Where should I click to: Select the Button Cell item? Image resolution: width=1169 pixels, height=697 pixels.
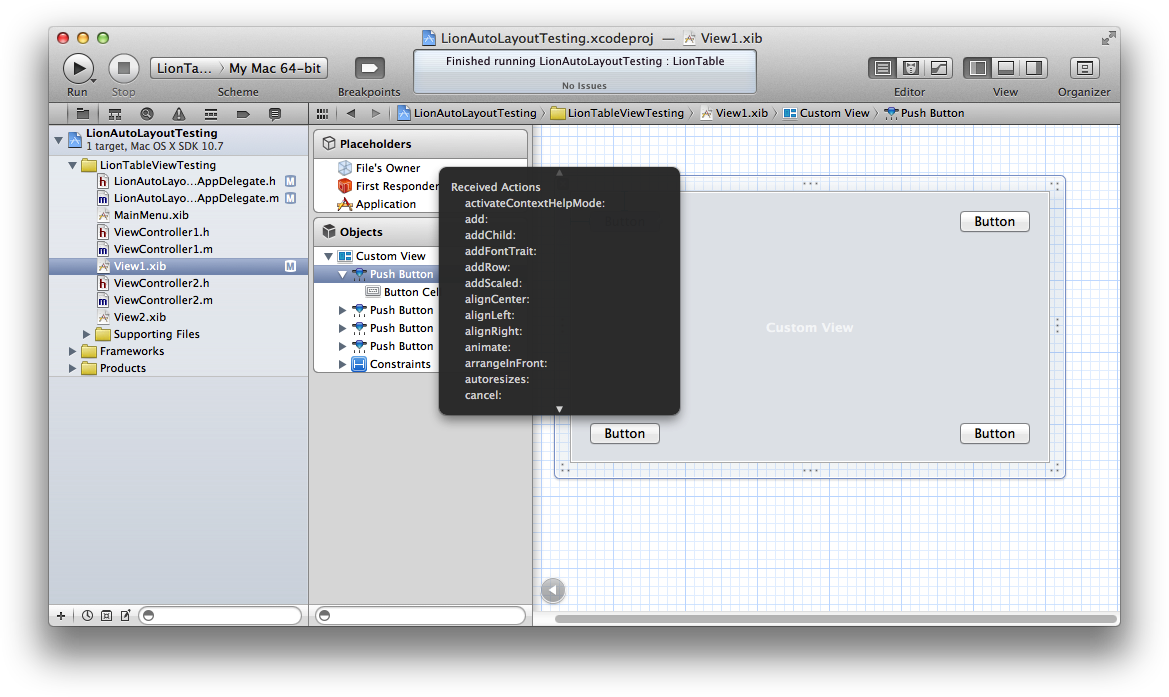403,292
